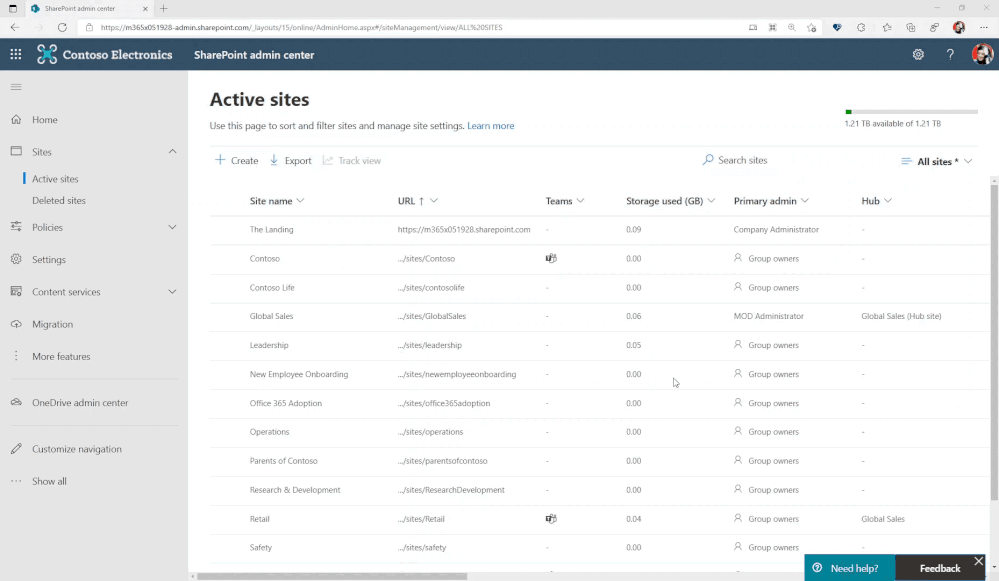
Task: Click the Feedback button
Action: pos(940,568)
